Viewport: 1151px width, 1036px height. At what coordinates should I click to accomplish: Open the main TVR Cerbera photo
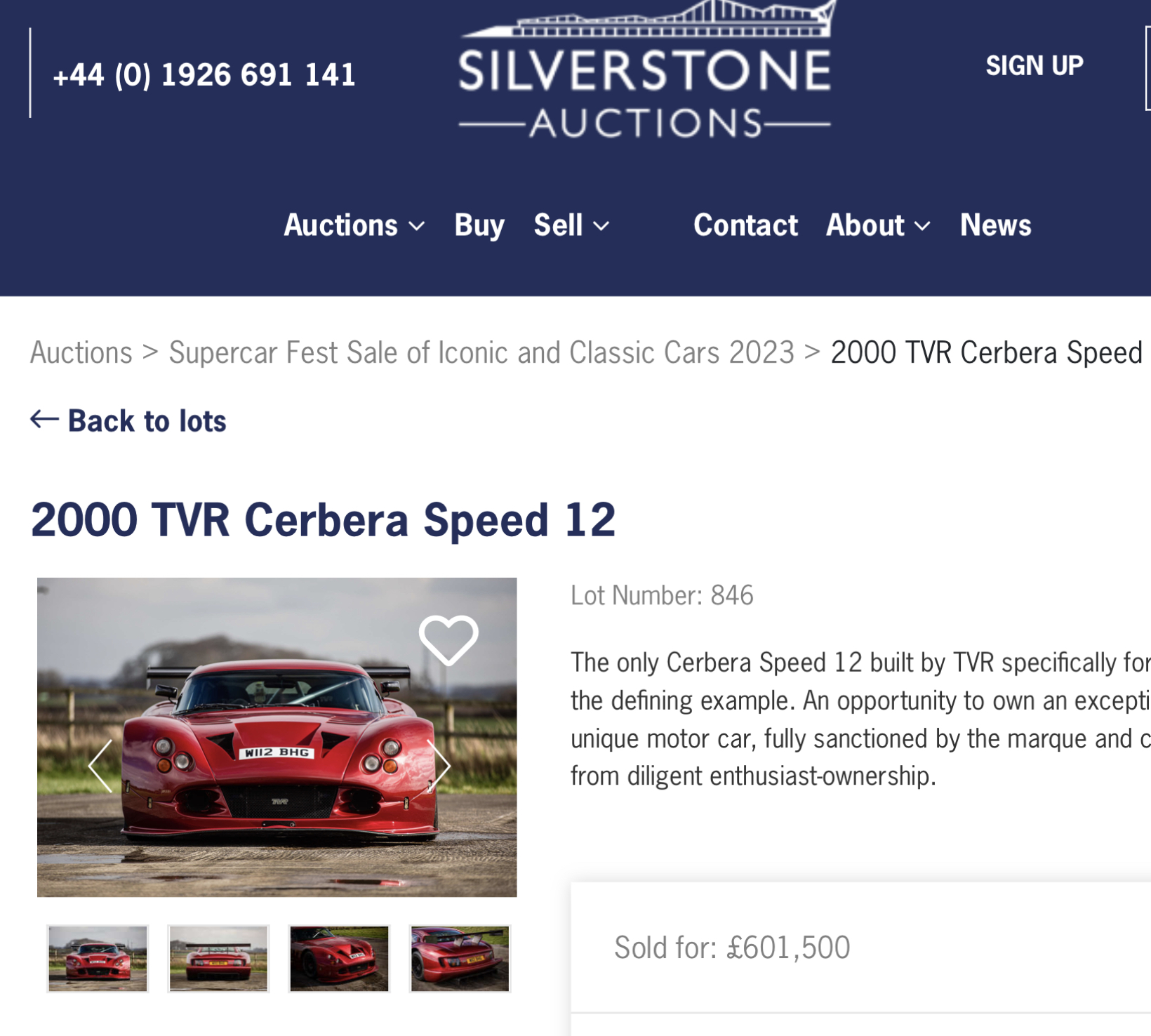[x=277, y=737]
